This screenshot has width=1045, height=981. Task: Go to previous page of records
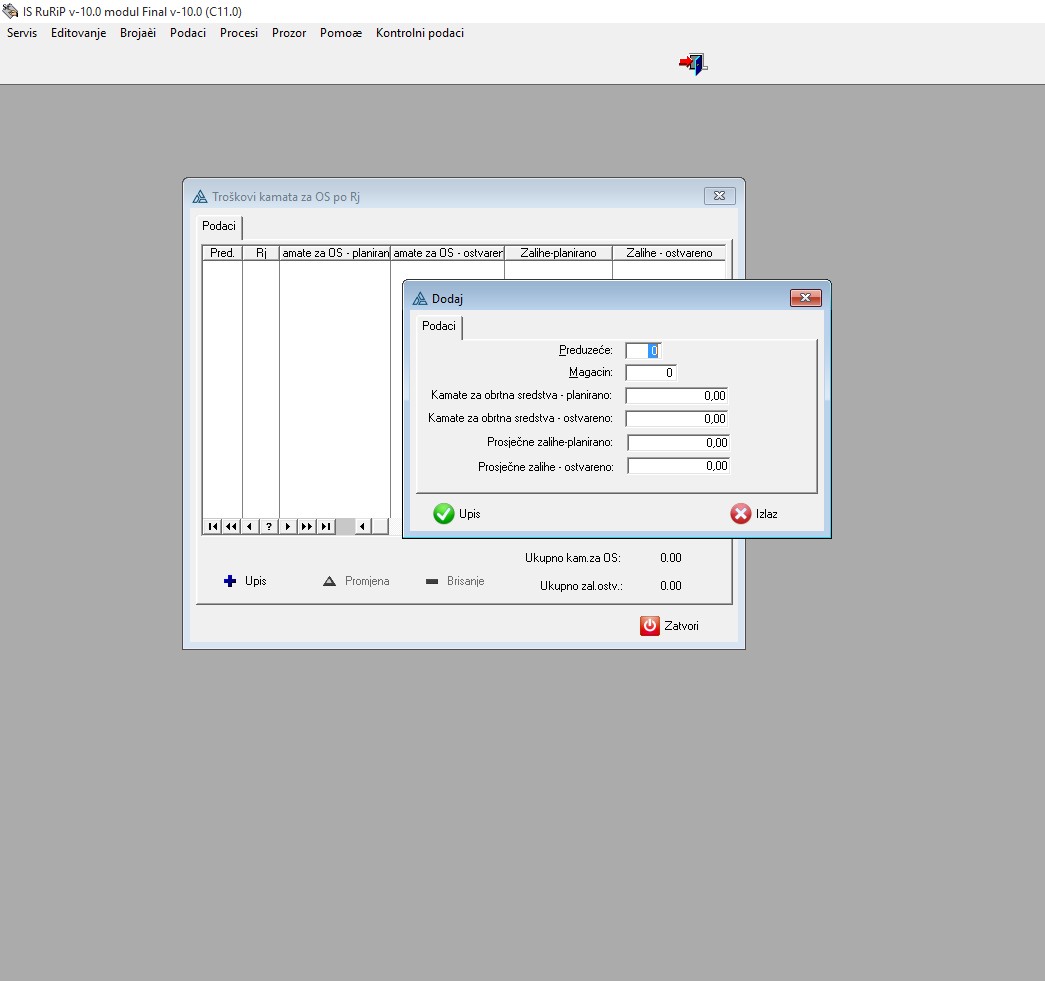pyautogui.click(x=231, y=526)
